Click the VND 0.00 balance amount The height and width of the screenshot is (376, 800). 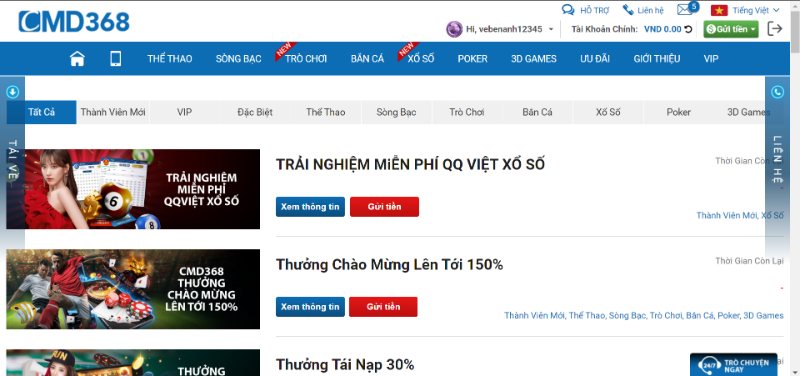(662, 29)
